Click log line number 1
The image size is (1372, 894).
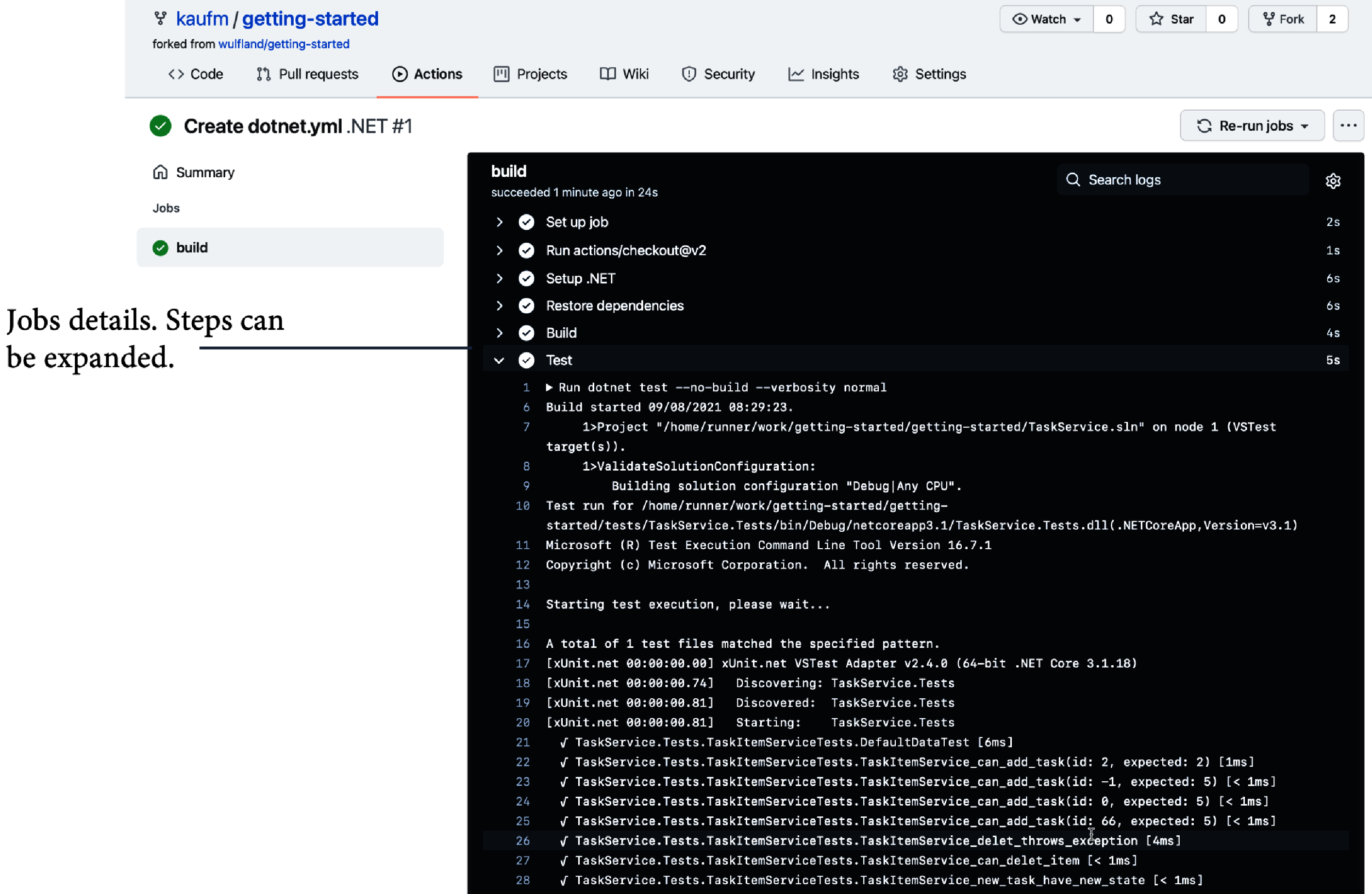pyautogui.click(x=526, y=388)
